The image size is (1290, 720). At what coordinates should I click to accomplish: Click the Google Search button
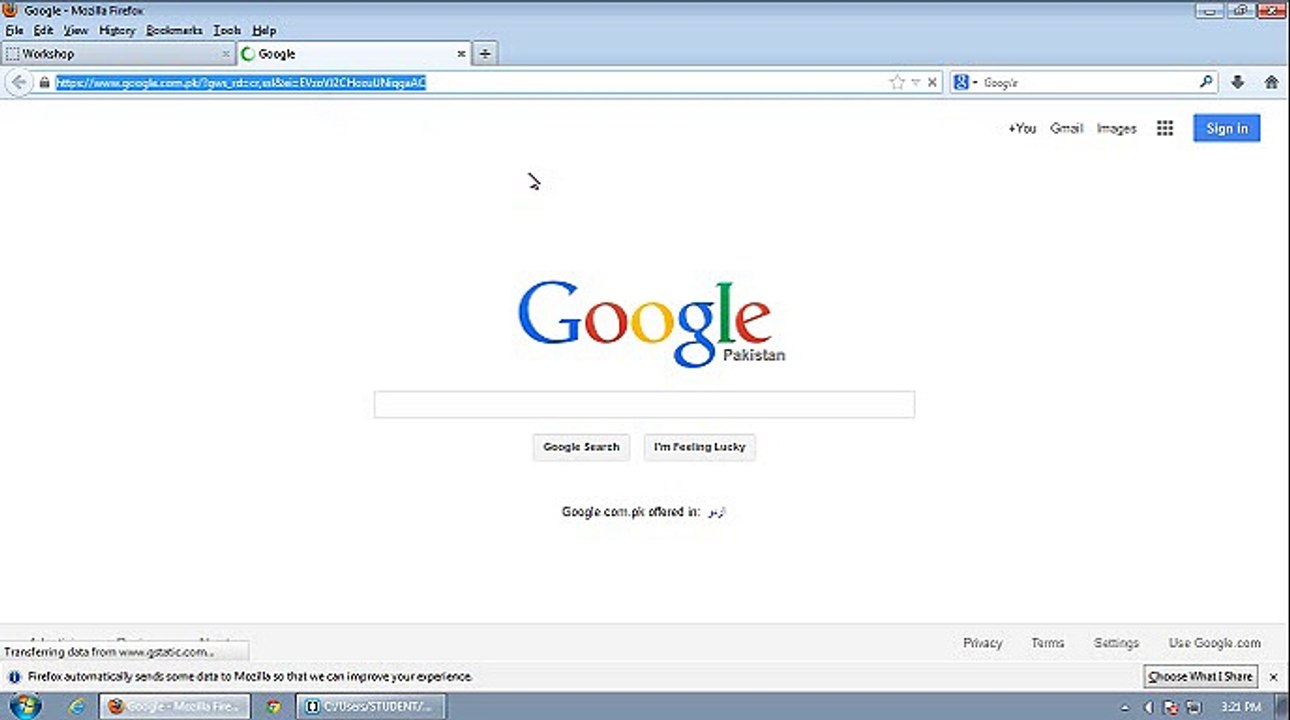(581, 447)
